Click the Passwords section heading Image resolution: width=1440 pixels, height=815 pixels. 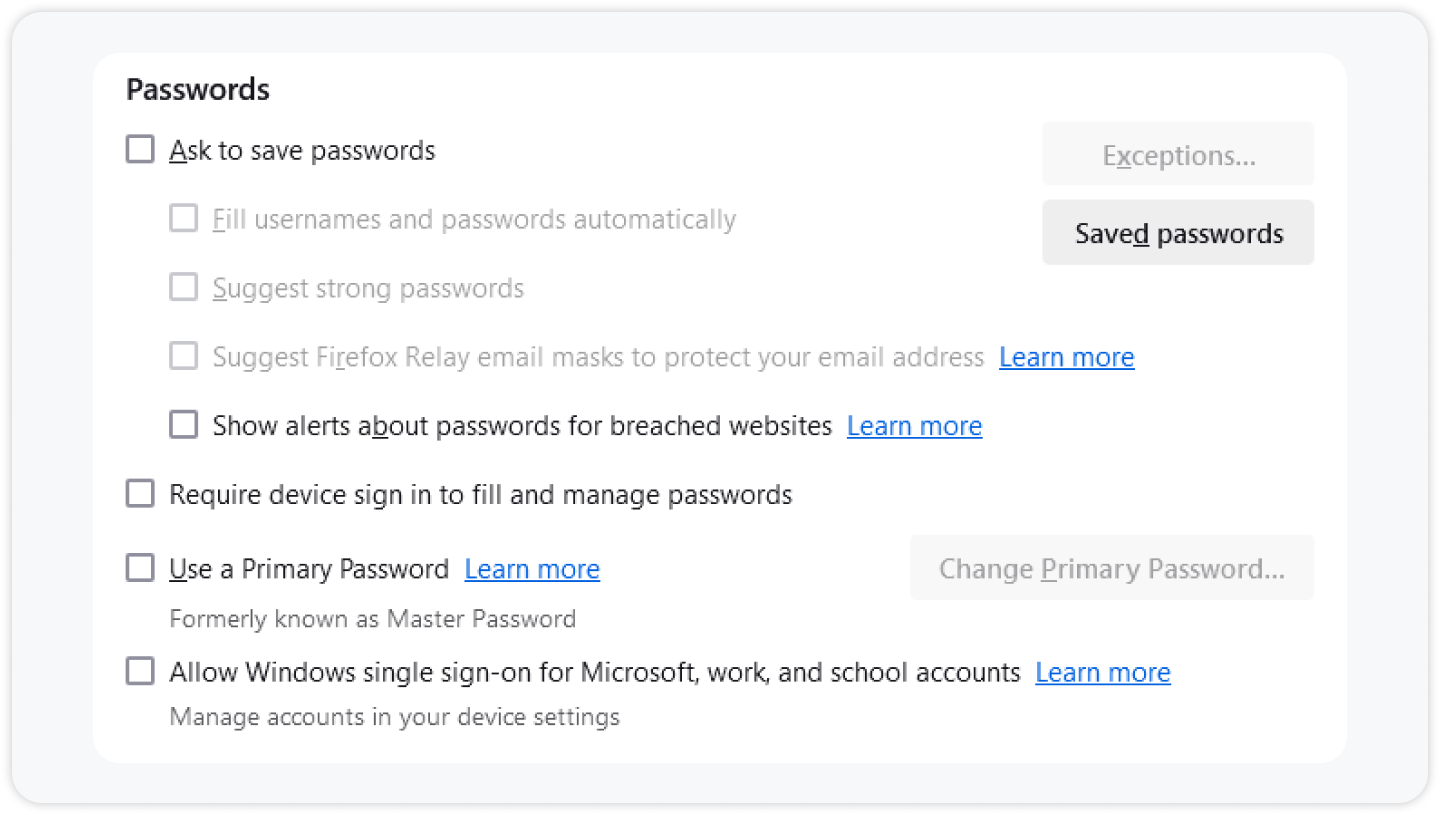(197, 89)
